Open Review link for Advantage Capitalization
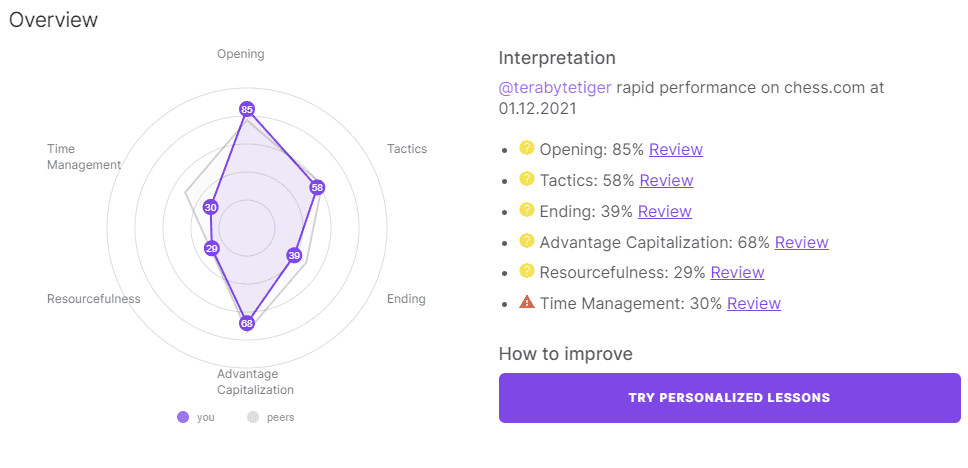The height and width of the screenshot is (468, 968). tap(801, 242)
